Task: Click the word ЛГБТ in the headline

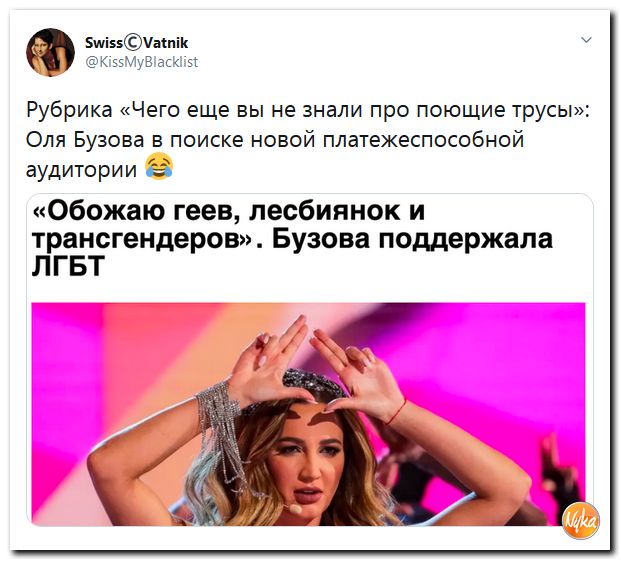Action: click(68, 265)
